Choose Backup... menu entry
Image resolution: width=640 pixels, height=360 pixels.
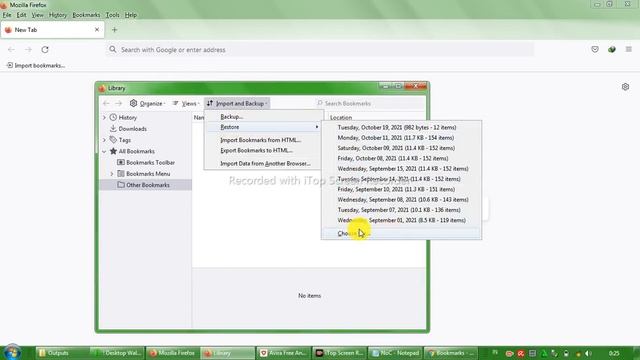tap(264, 117)
